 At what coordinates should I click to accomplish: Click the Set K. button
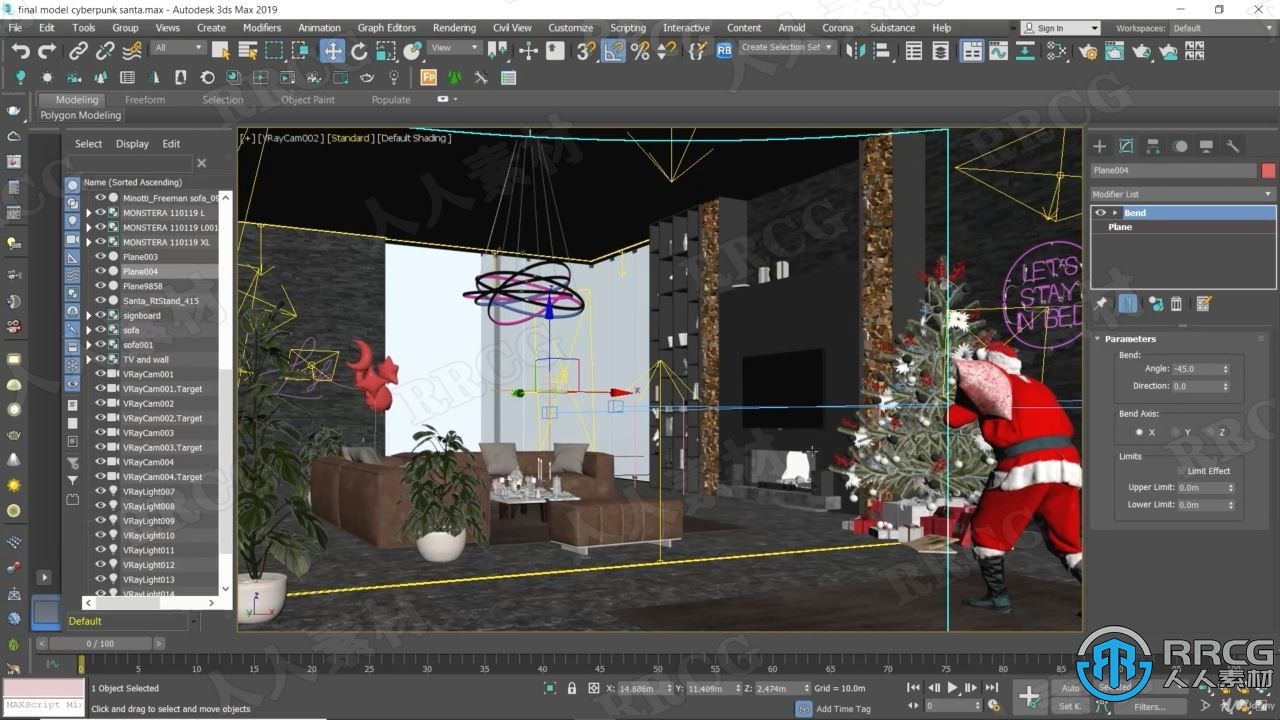[x=1071, y=706]
